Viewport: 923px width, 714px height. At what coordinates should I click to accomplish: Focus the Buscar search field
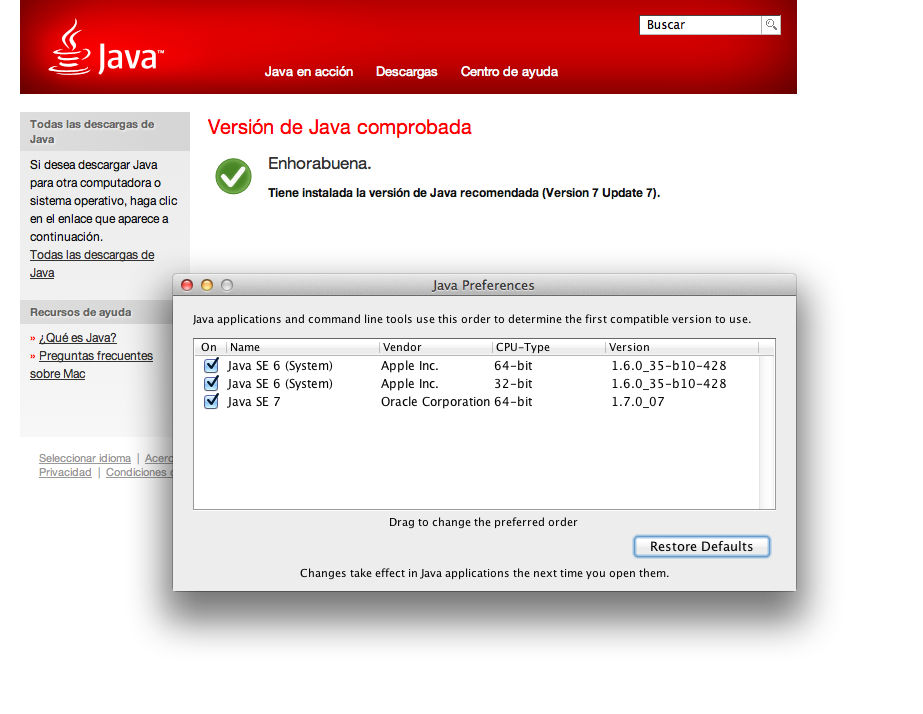(700, 25)
